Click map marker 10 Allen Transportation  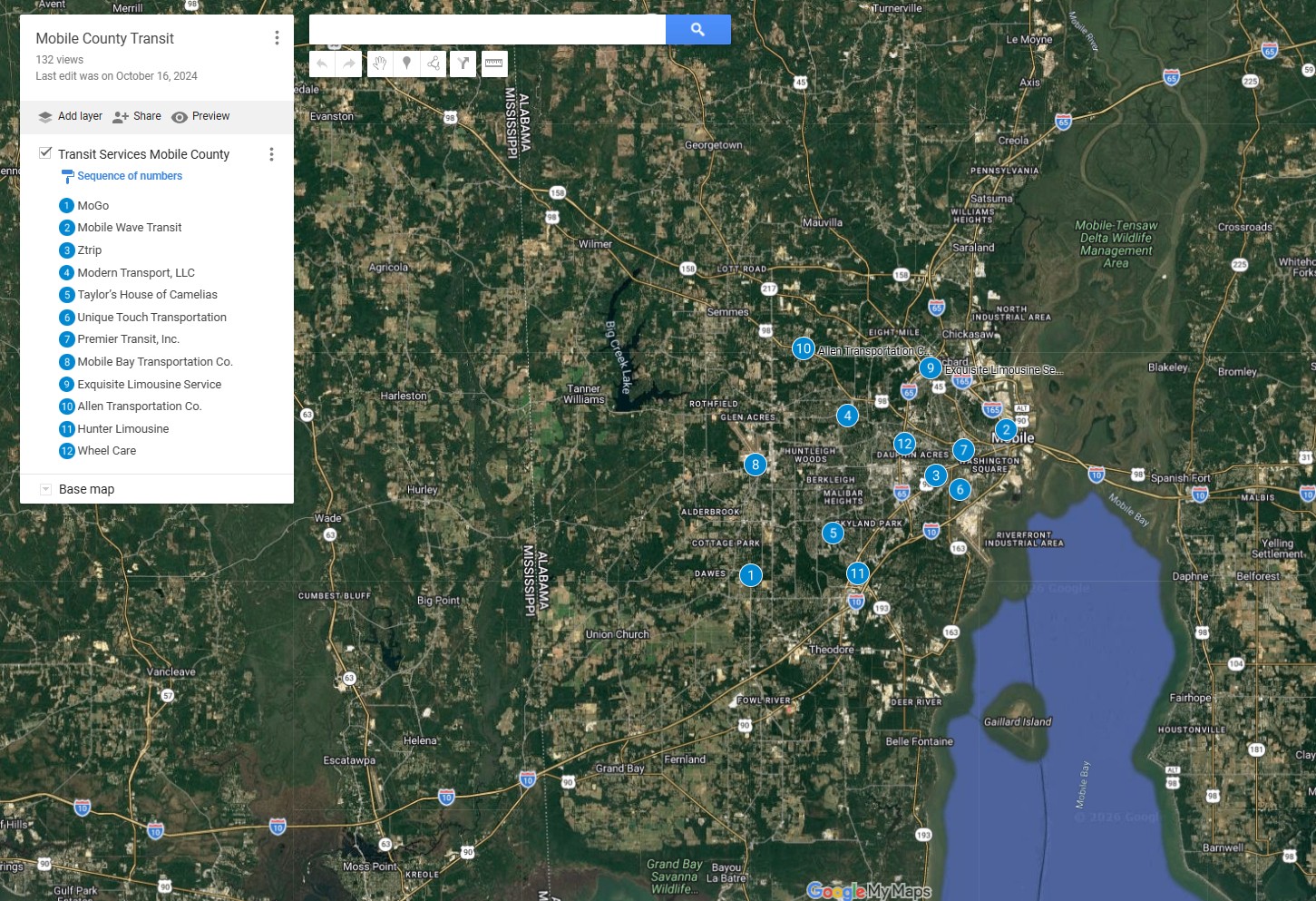(x=804, y=348)
